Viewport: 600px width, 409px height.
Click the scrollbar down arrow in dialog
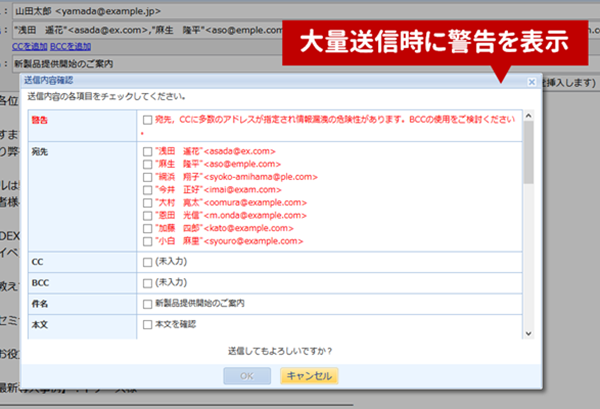[528, 333]
